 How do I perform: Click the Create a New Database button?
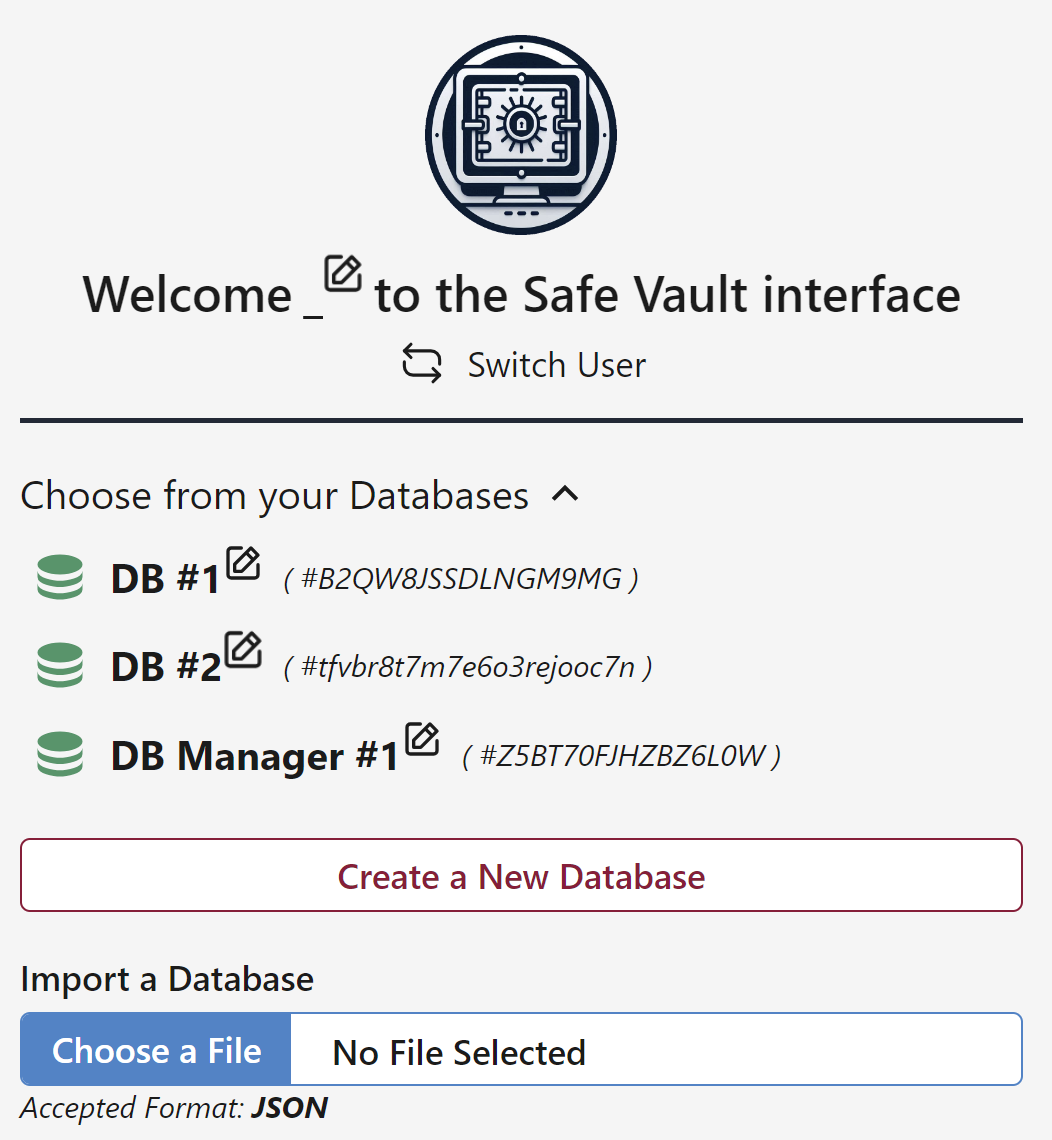click(x=521, y=876)
